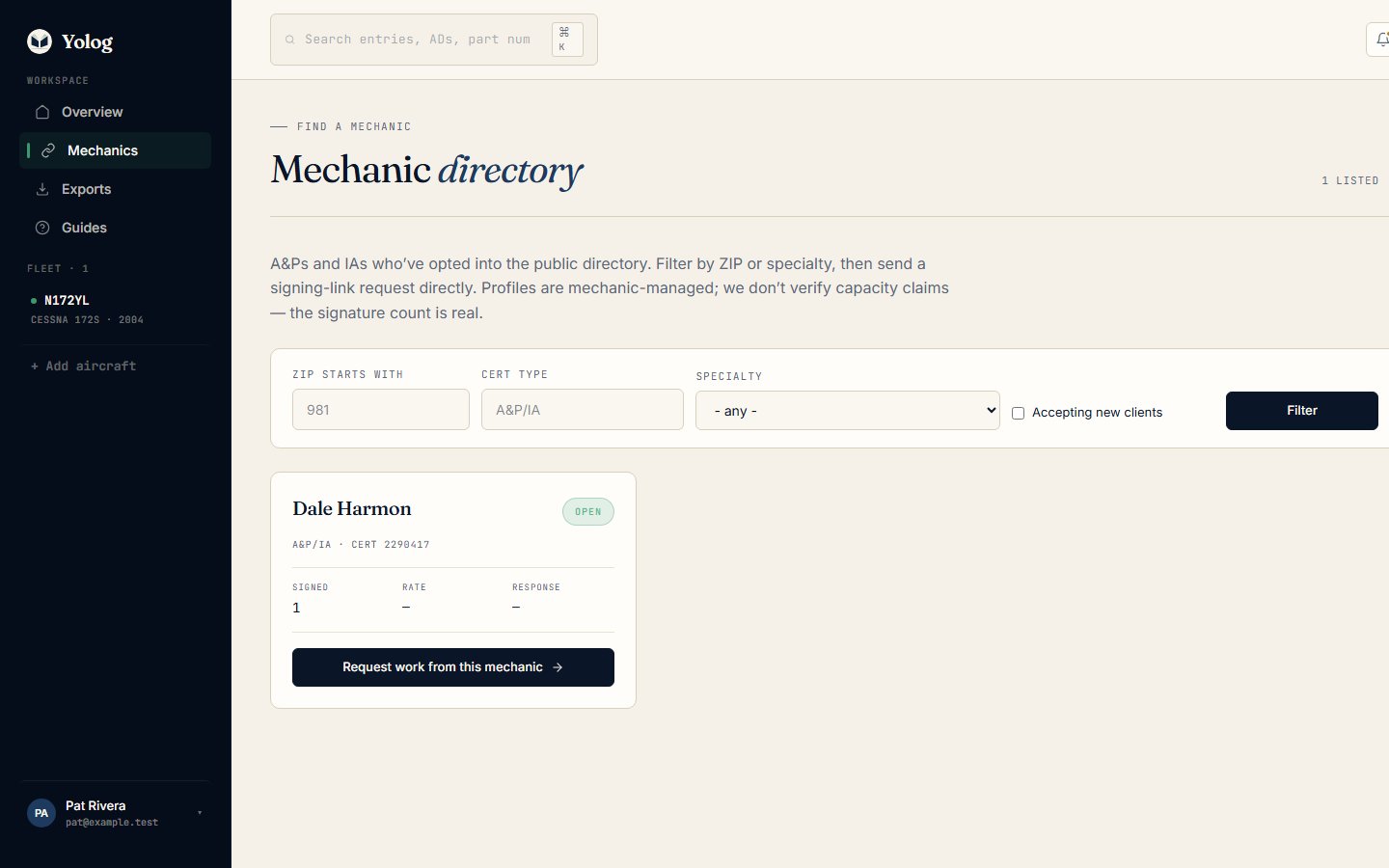Open Exports in sidebar
1389x868 pixels.
click(x=115, y=189)
